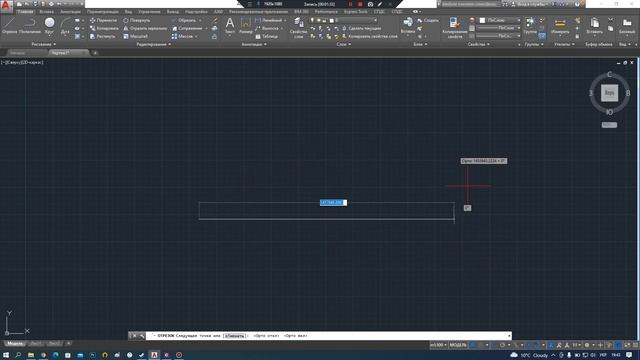The height and width of the screenshot is (360, 640).
Task: Open the ПоСлою color dropdown
Action: pyautogui.click(x=500, y=20)
